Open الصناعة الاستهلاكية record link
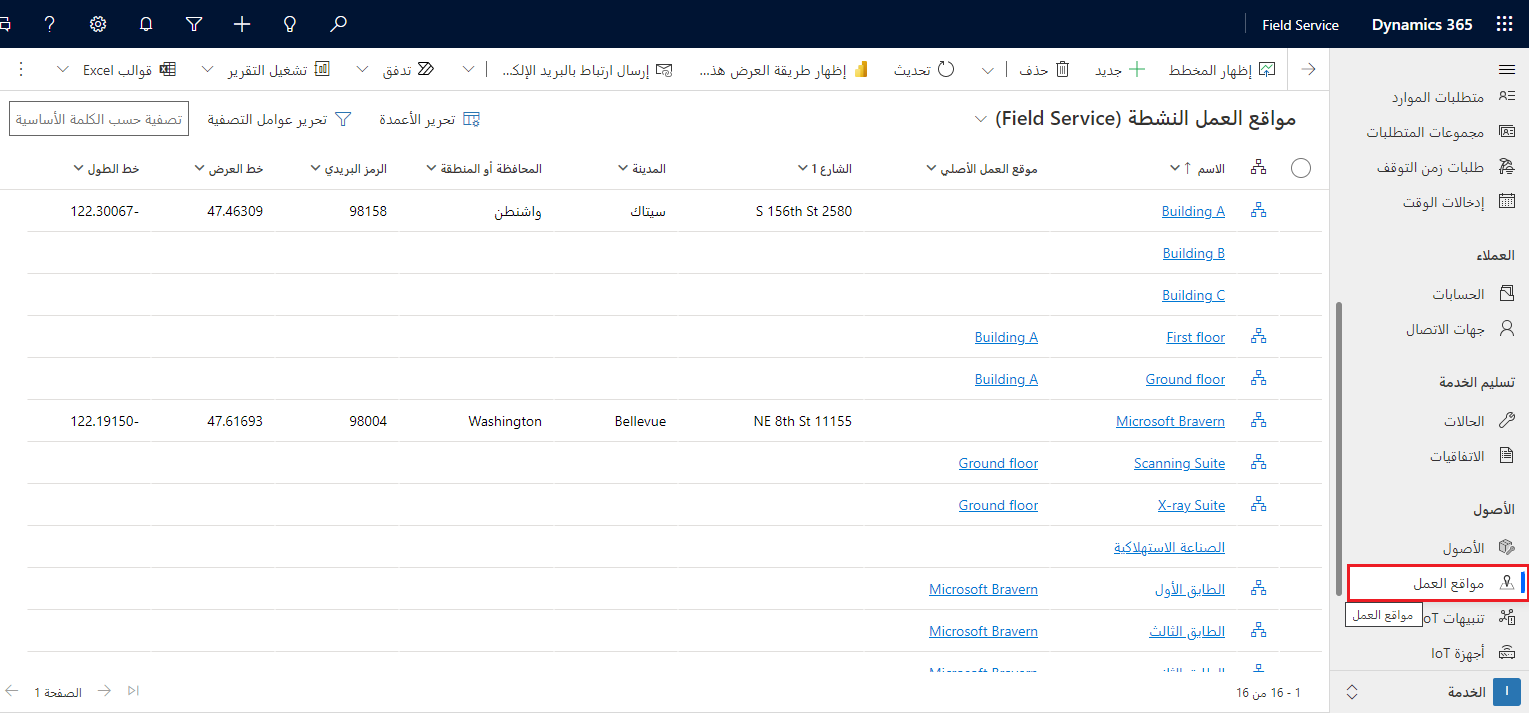The image size is (1529, 713). point(1169,547)
